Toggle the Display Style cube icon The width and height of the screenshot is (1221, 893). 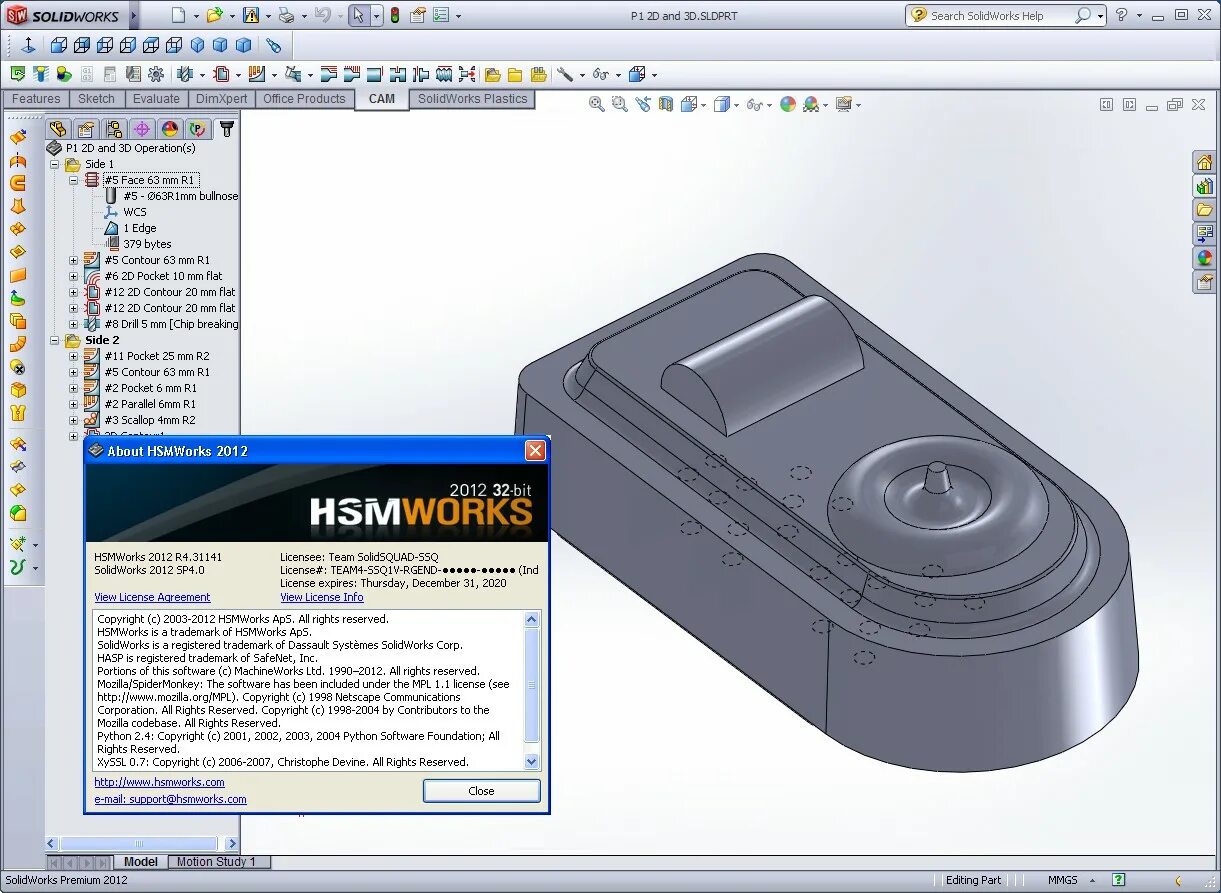723,104
